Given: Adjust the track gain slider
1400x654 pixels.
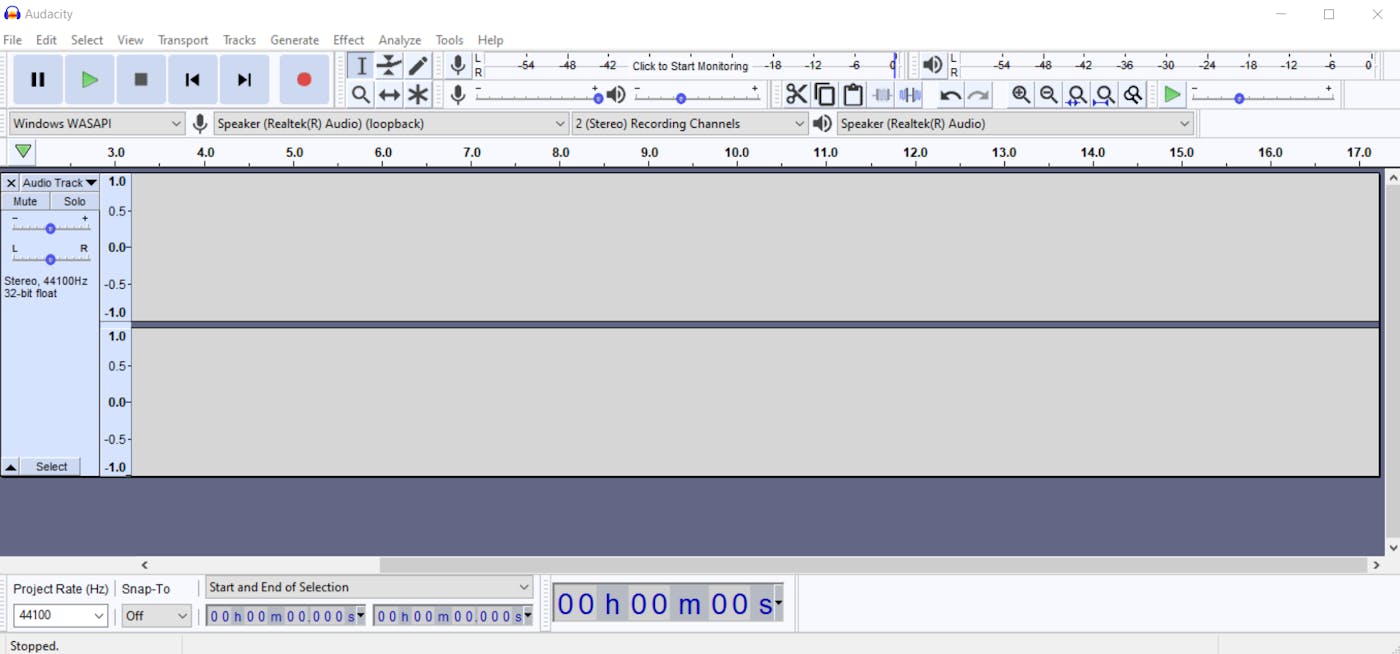Looking at the screenshot, I should pyautogui.click(x=50, y=228).
